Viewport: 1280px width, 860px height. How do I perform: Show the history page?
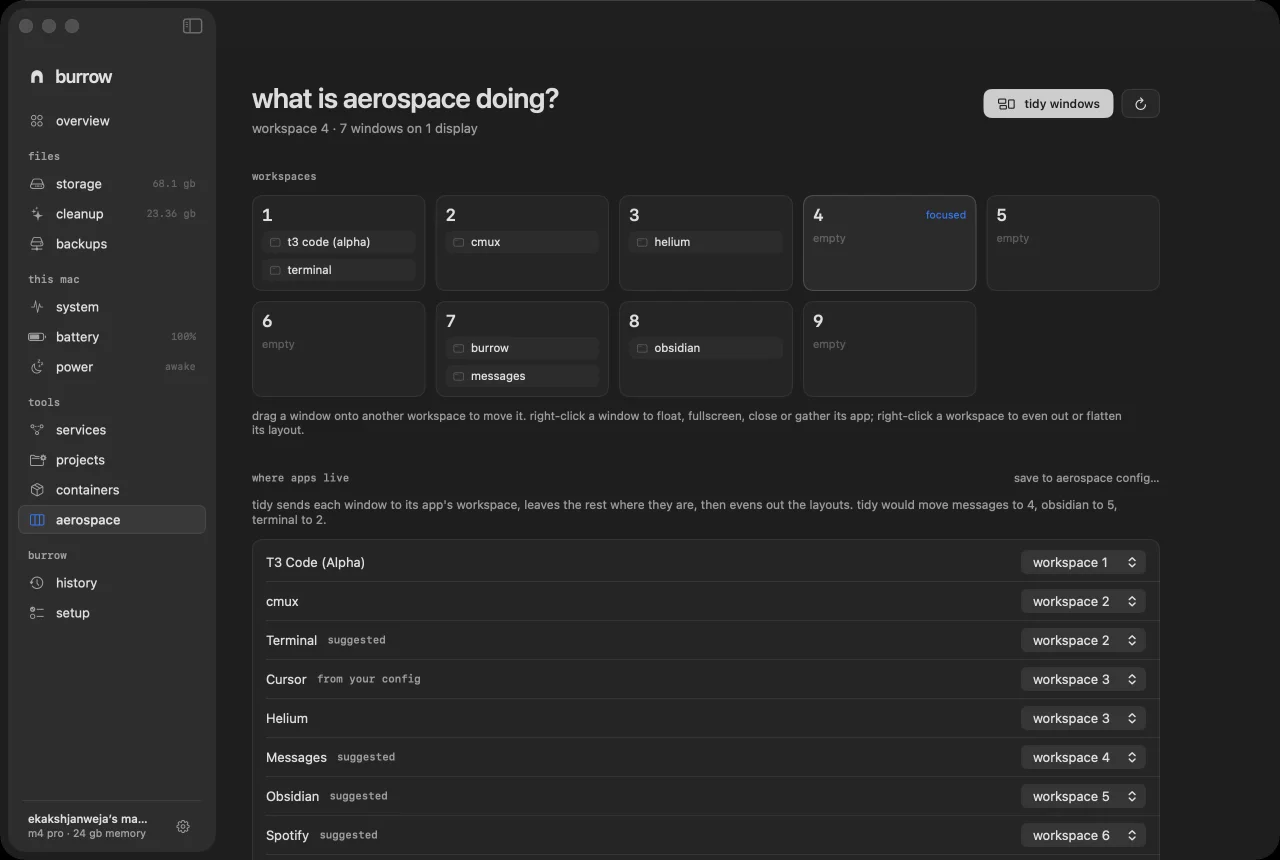pos(112,583)
